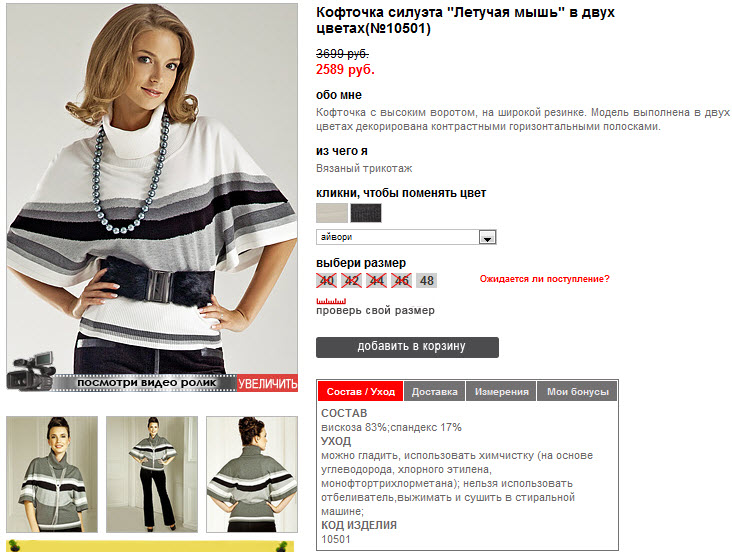Select crossed-out size 44
Viewport: 732px width, 552px height.
(x=376, y=281)
